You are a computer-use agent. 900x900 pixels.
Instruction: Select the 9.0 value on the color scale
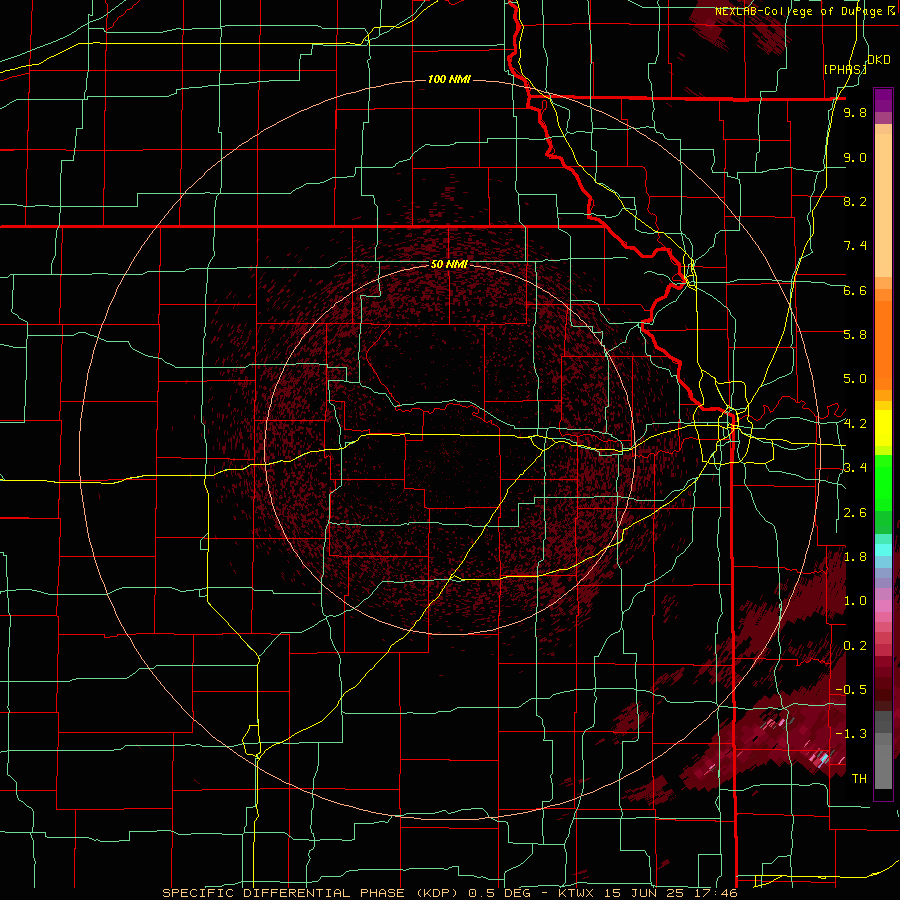[855, 157]
